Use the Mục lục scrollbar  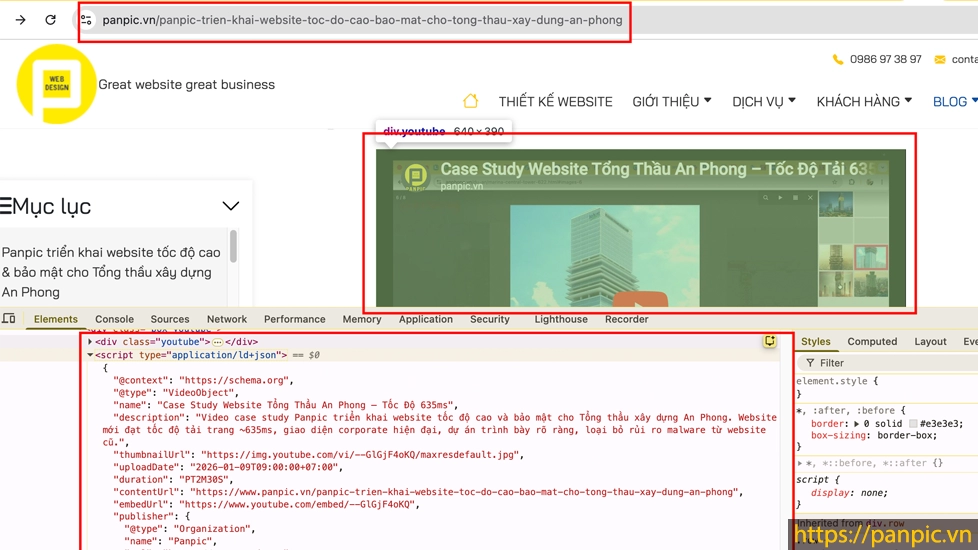(233, 246)
